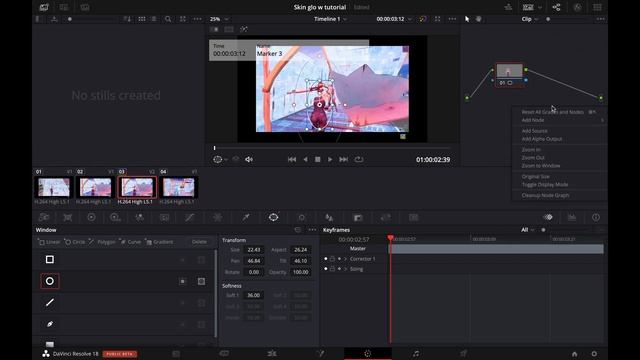Toggle the viewer full-screen expand icon
The height and width of the screenshot is (360, 640).
click(x=437, y=19)
